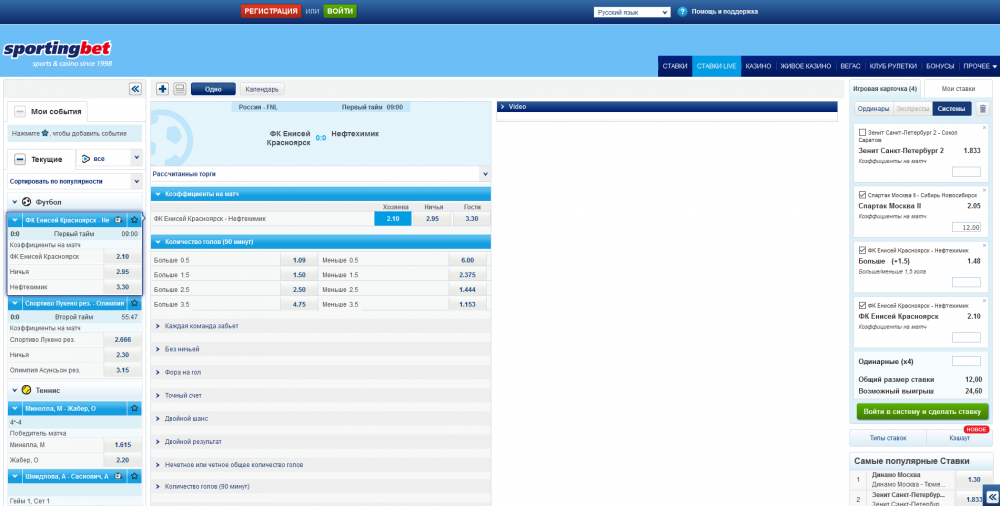The image size is (1000, 506).
Task: Click the ВОЙТИ button
Action: [340, 11]
